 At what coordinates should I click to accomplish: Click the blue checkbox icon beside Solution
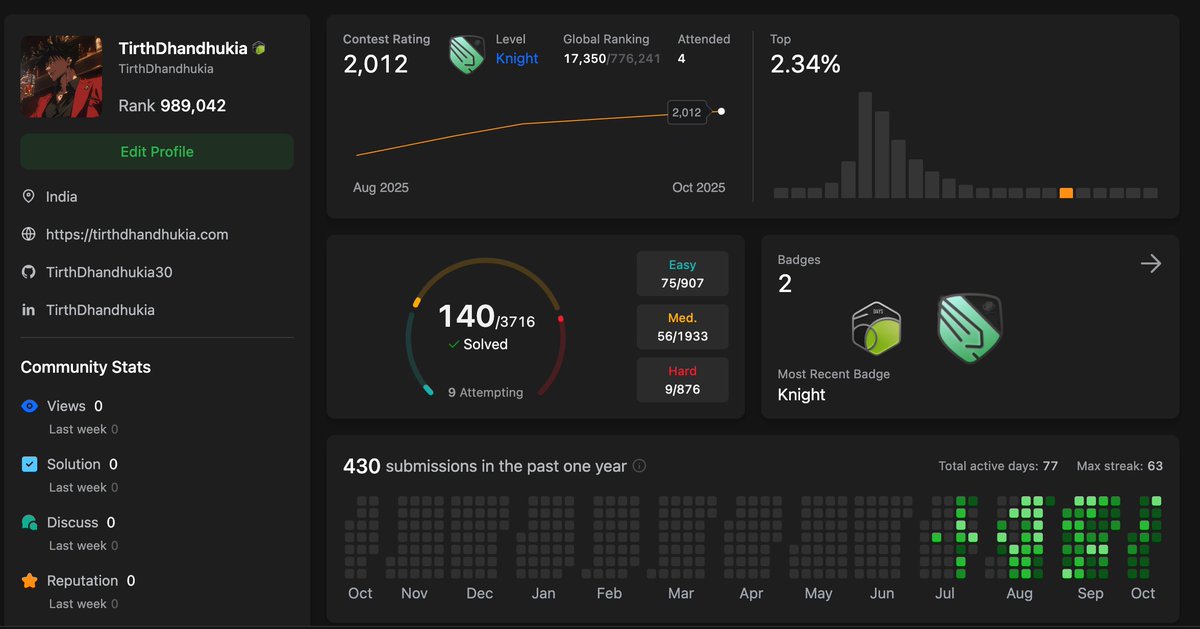click(29, 464)
